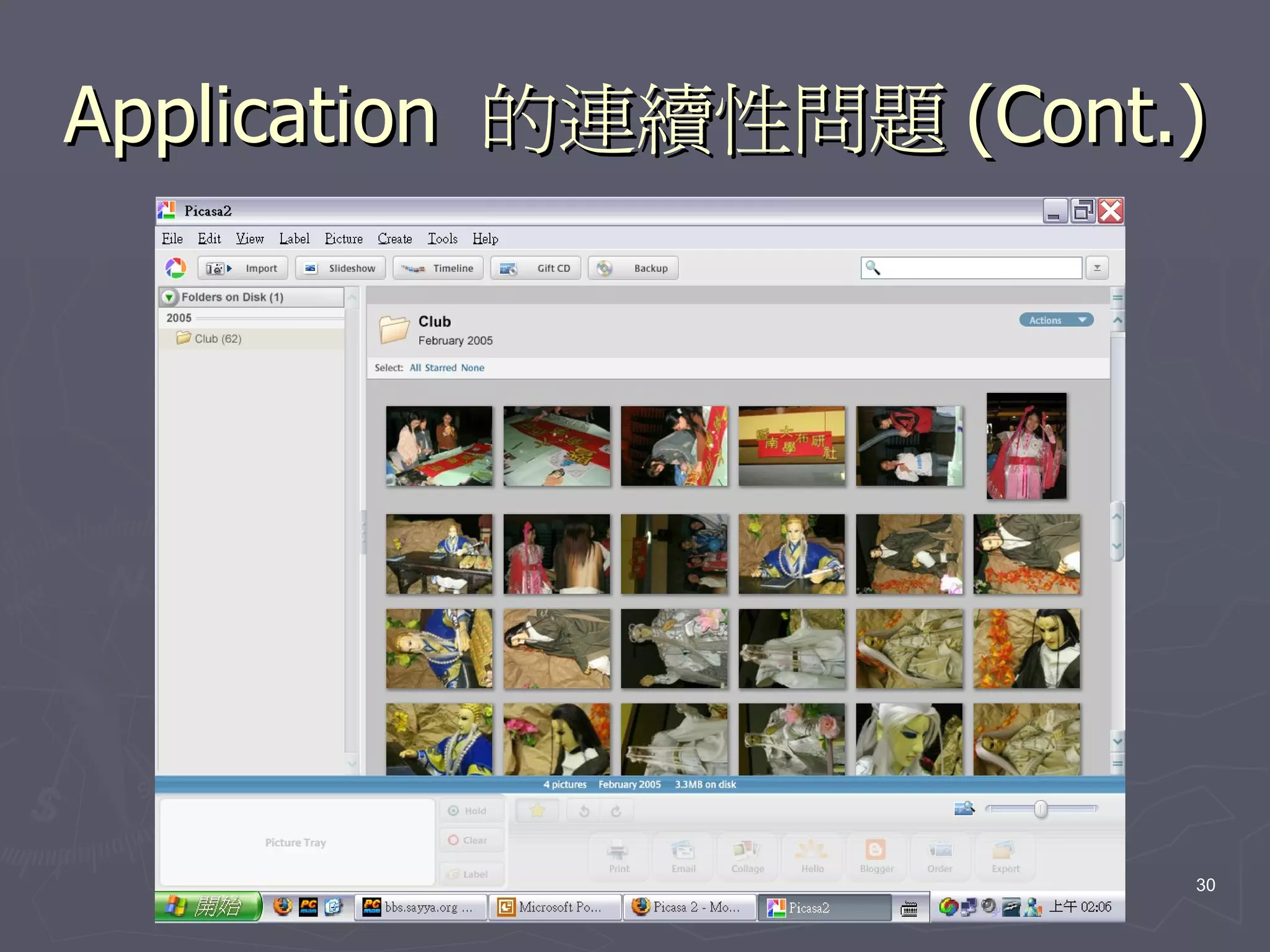Rotate picture clockwise
This screenshot has height=952, width=1270.
616,811
